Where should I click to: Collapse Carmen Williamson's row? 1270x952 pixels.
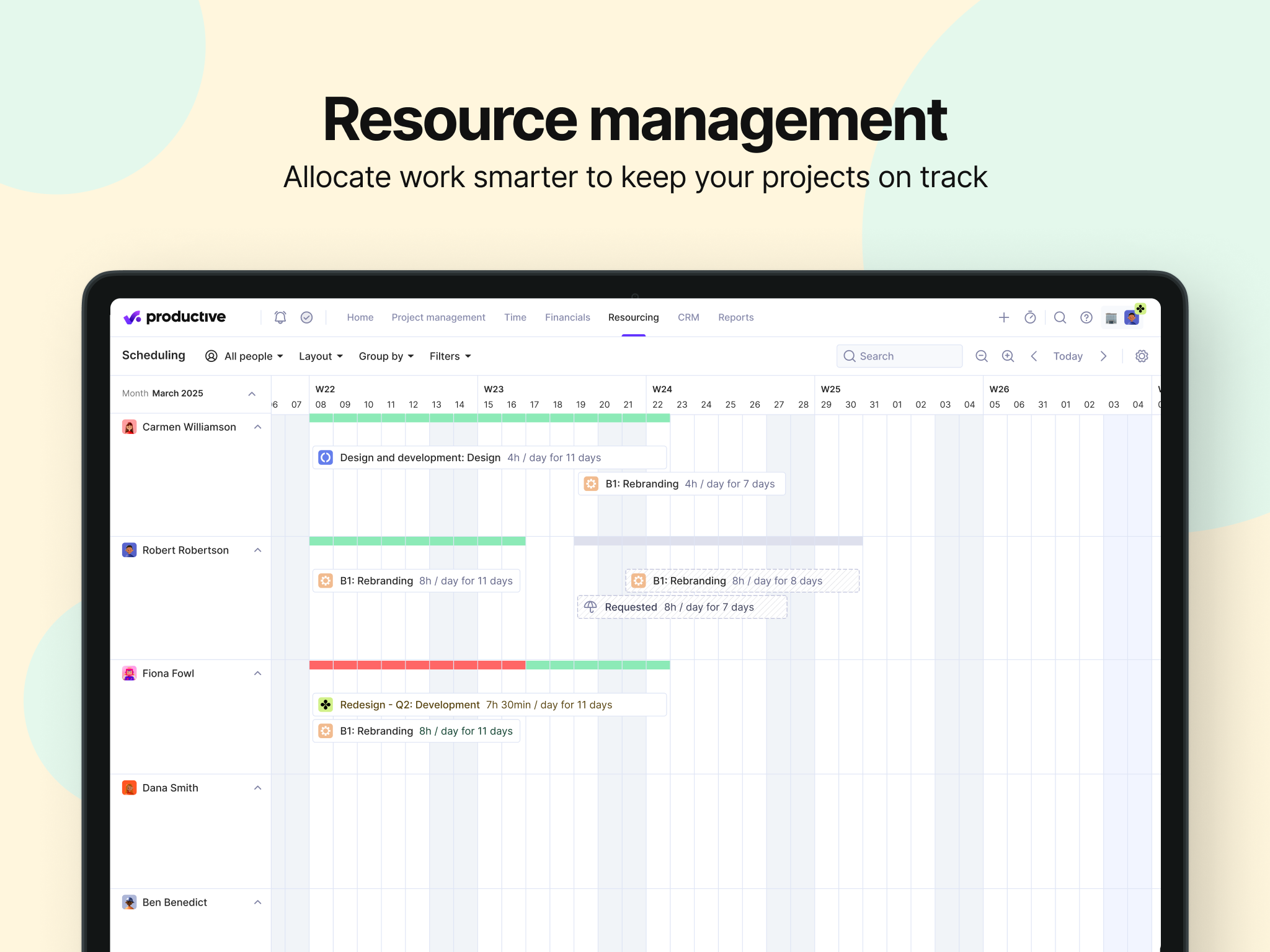[x=258, y=427]
